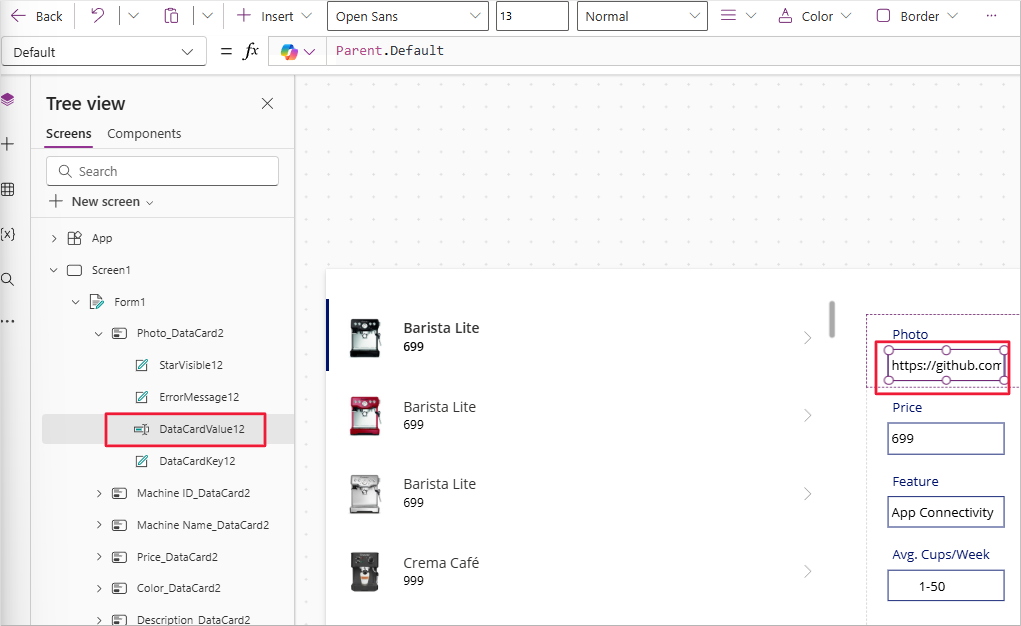This screenshot has width=1021, height=626.
Task: Open the Normal font weight dropdown
Action: (642, 16)
